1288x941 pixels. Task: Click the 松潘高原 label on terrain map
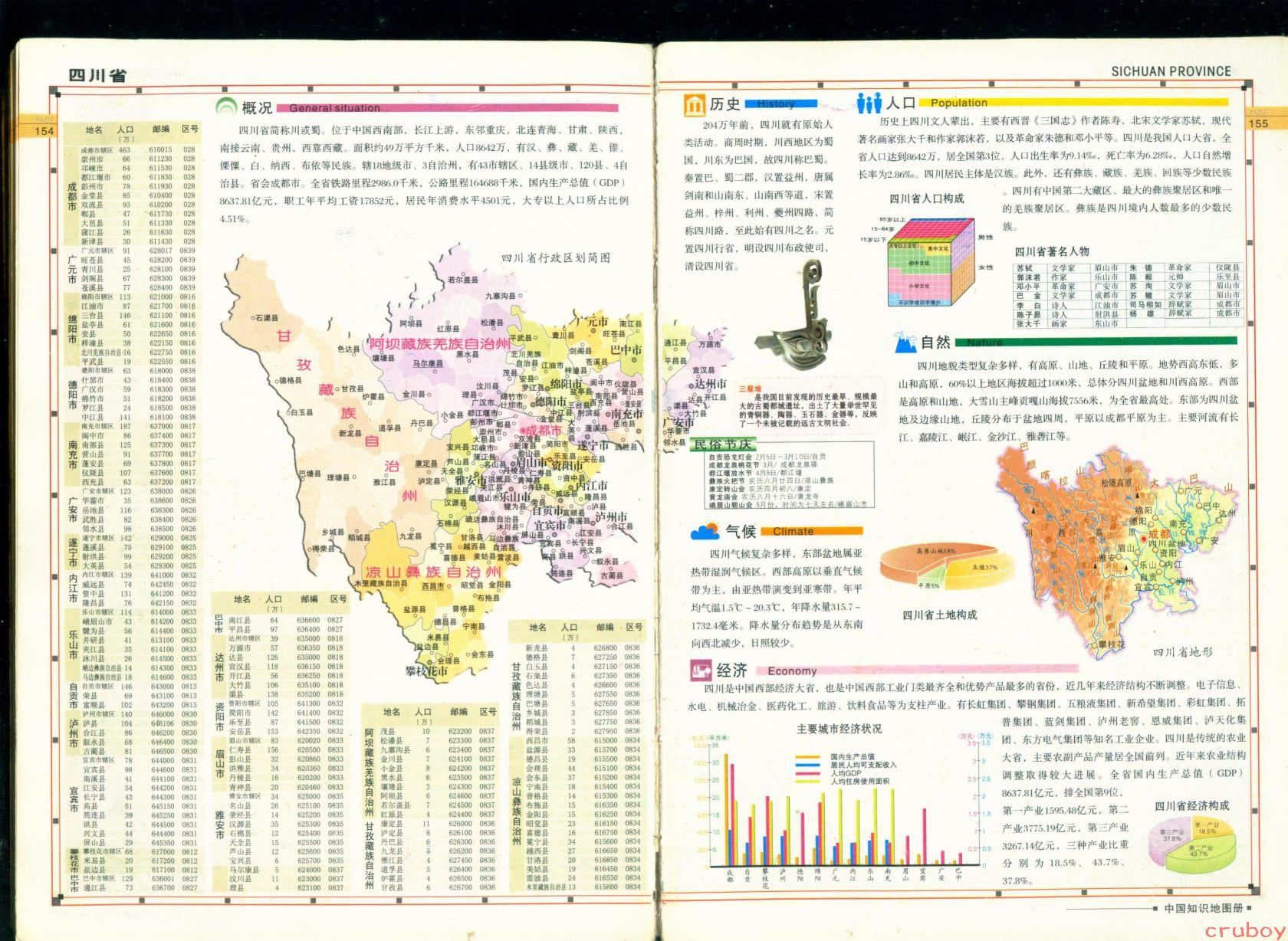coord(1118,483)
